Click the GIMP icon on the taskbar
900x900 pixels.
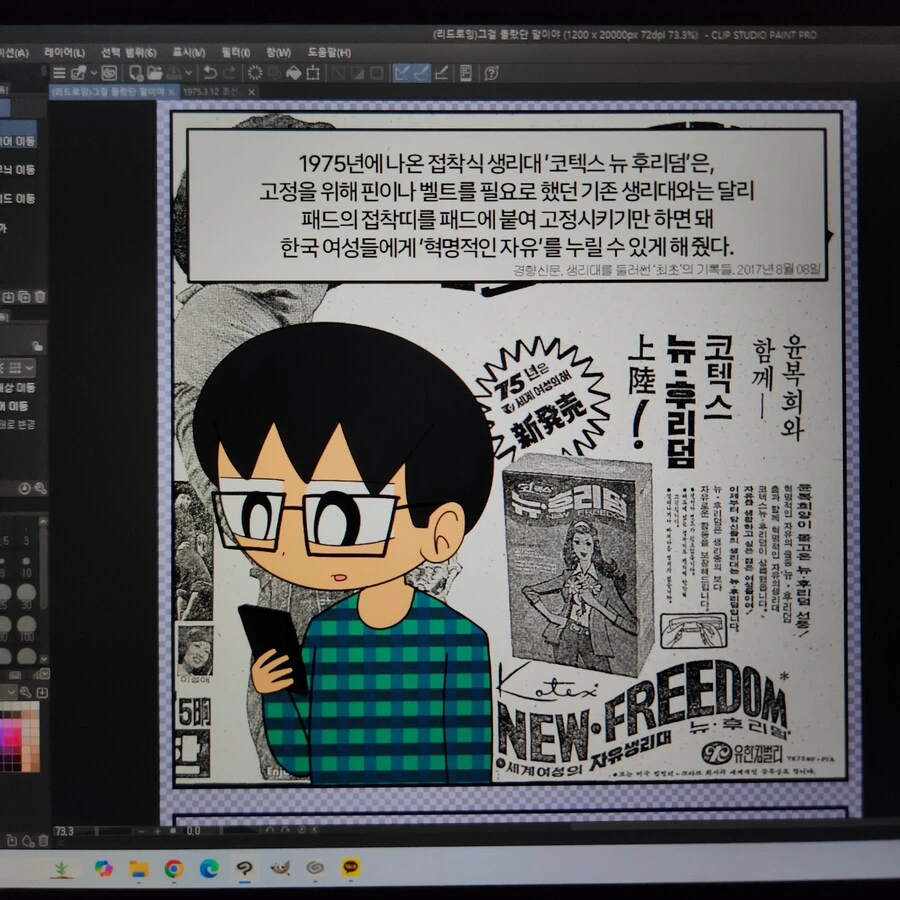(280, 868)
